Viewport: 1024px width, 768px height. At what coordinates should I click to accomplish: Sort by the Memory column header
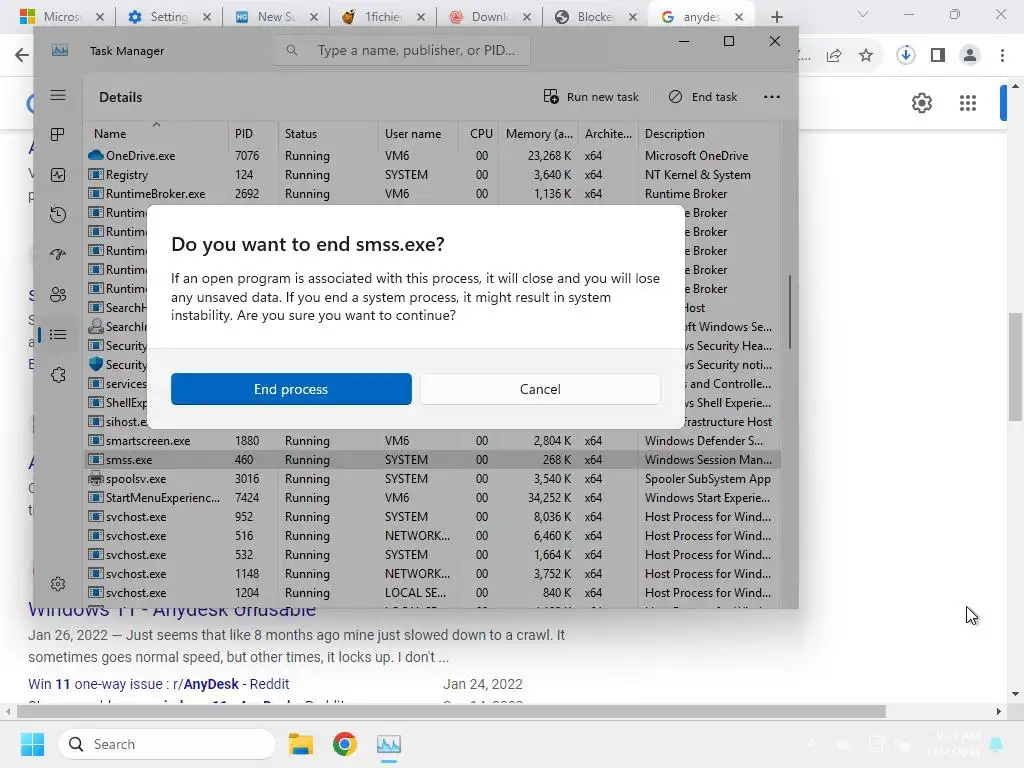click(539, 134)
